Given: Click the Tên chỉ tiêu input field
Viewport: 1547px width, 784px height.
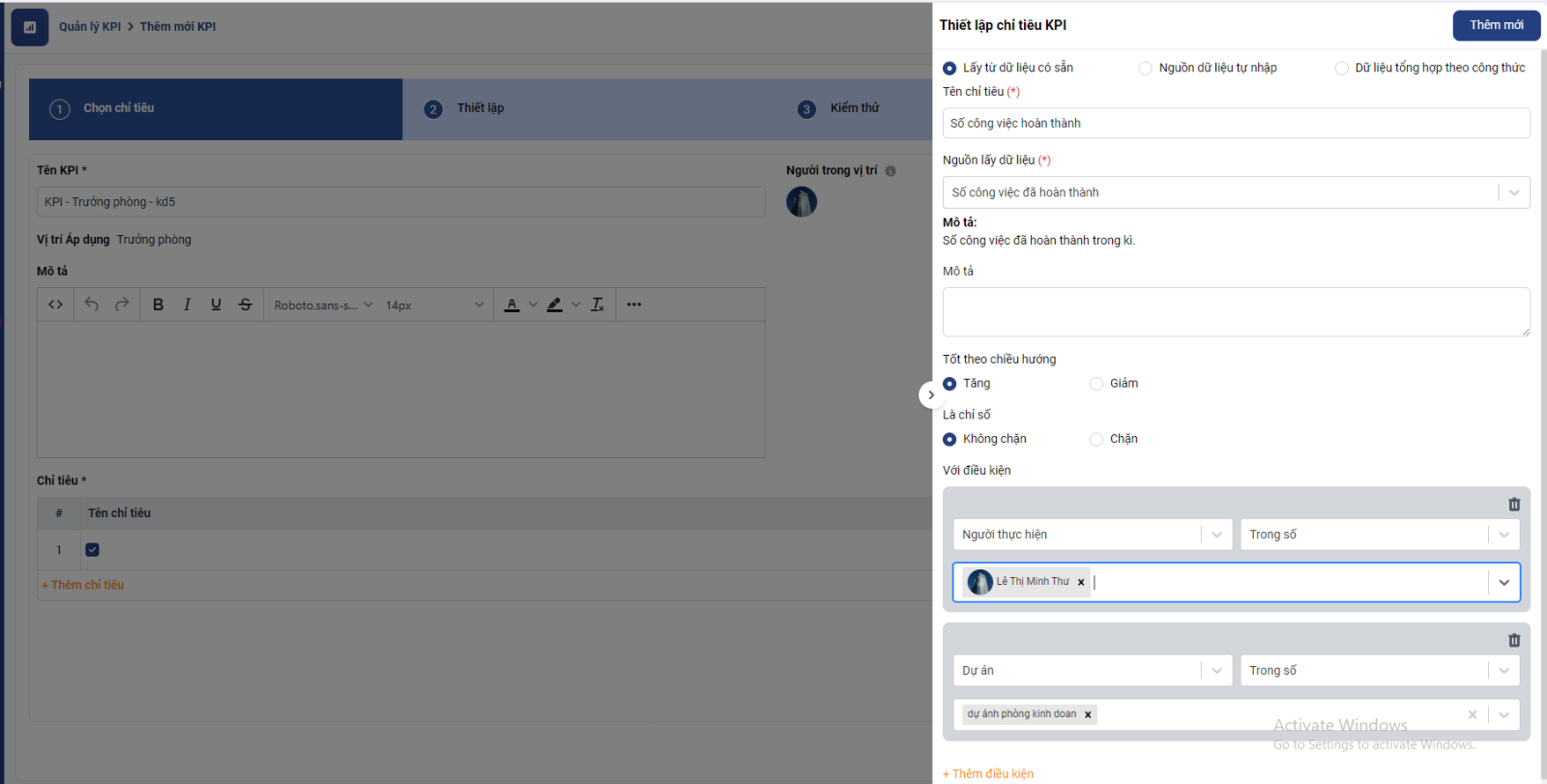Looking at the screenshot, I should coord(1236,124).
